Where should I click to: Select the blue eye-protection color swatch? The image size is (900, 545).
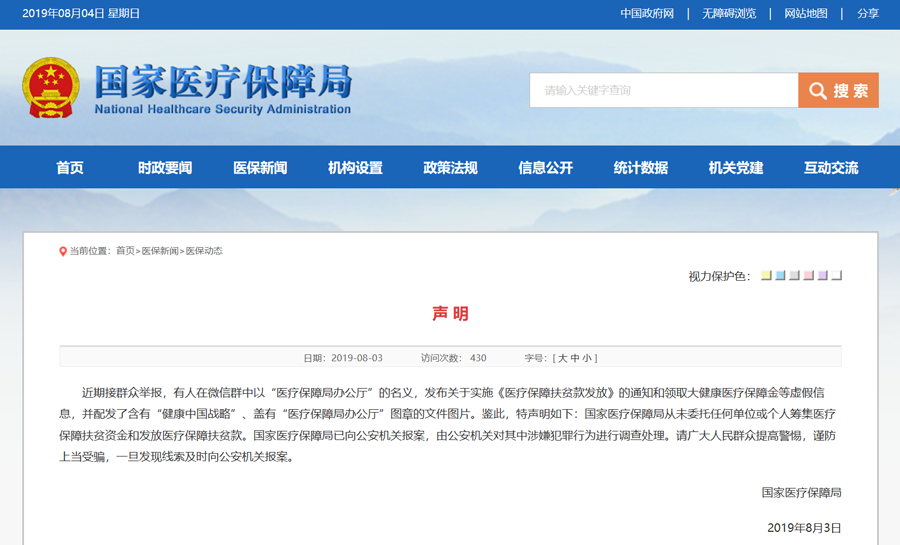click(x=780, y=275)
